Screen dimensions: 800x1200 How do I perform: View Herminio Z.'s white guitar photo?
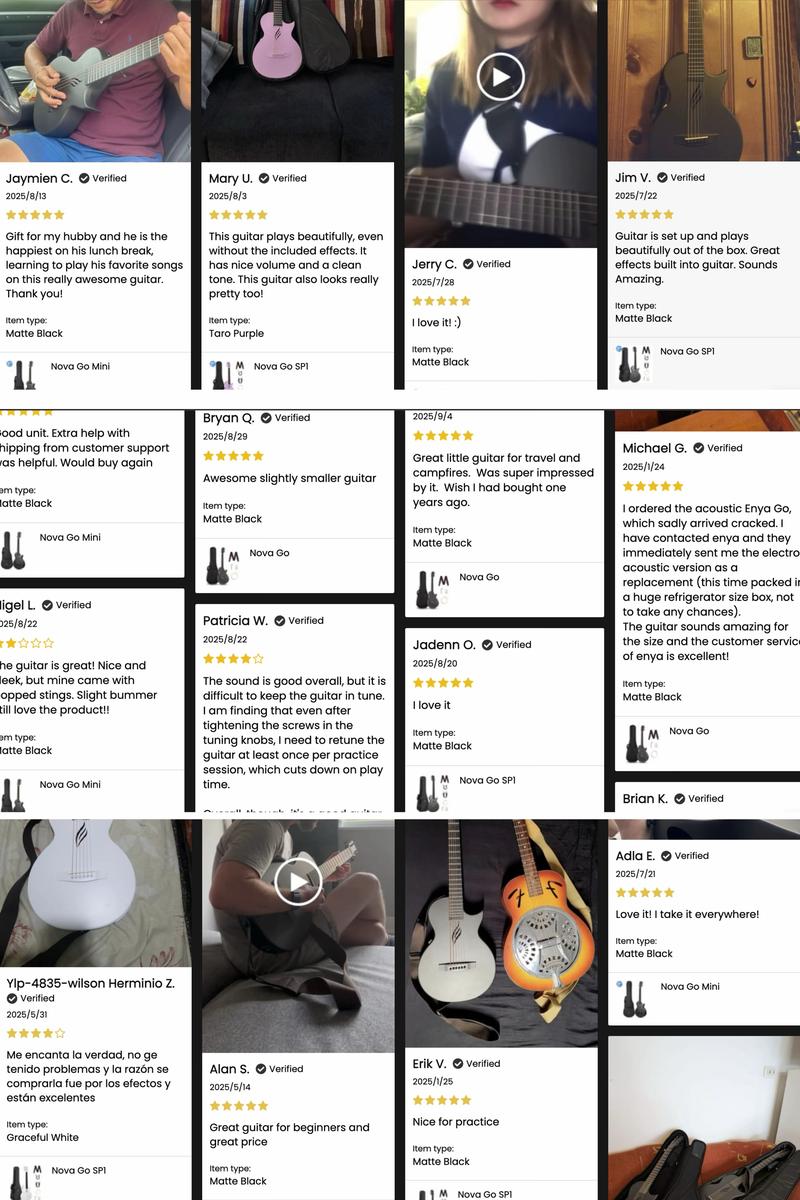tap(95, 892)
